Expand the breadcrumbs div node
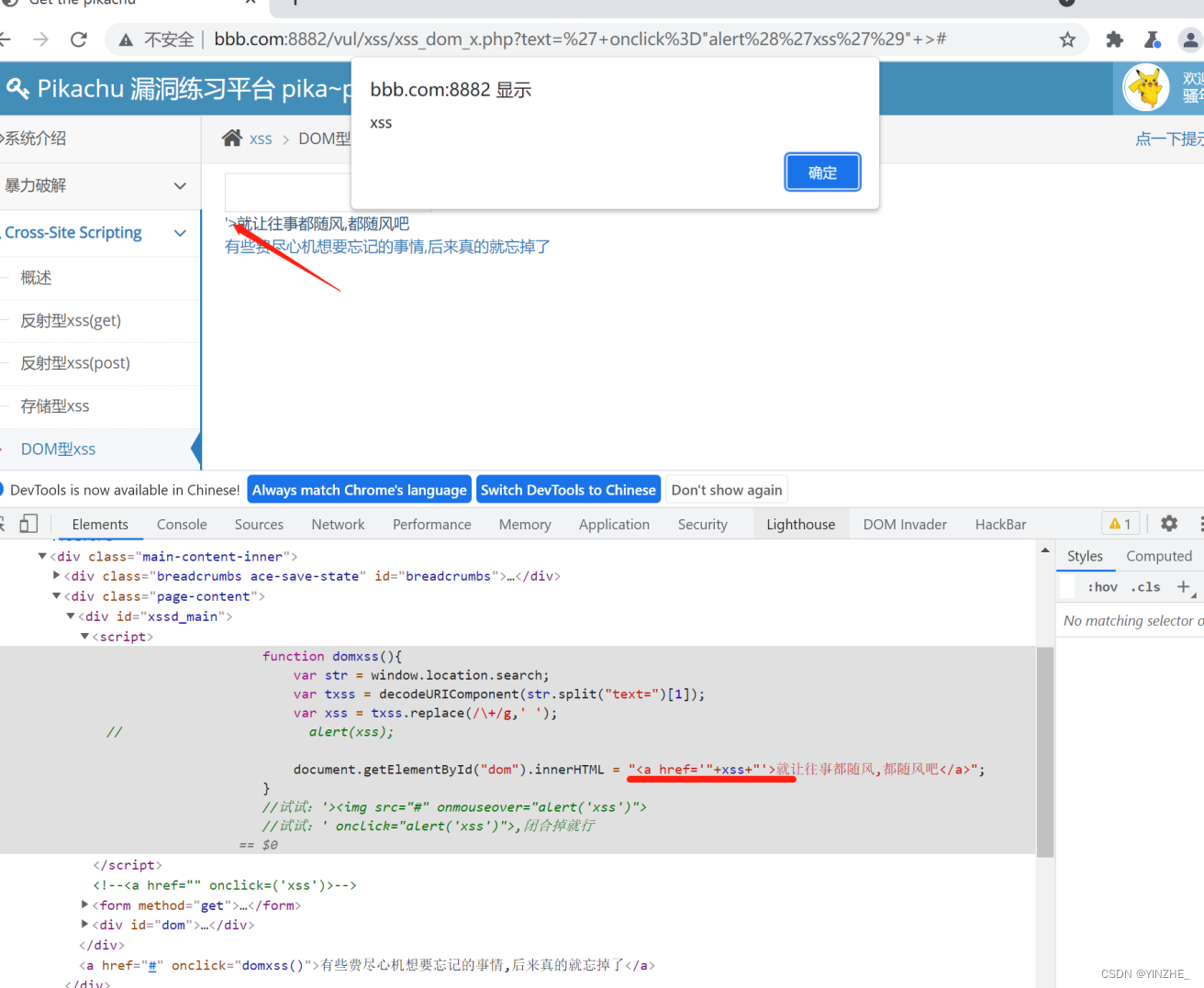1204x988 pixels. click(57, 576)
